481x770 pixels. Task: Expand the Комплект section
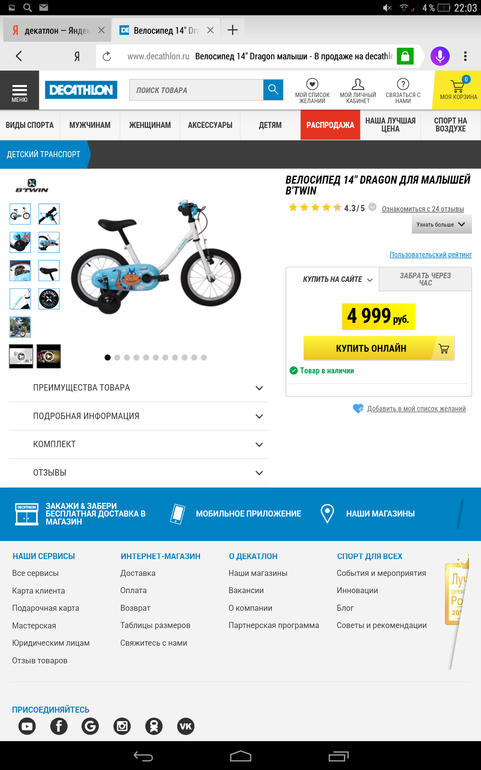(139, 444)
